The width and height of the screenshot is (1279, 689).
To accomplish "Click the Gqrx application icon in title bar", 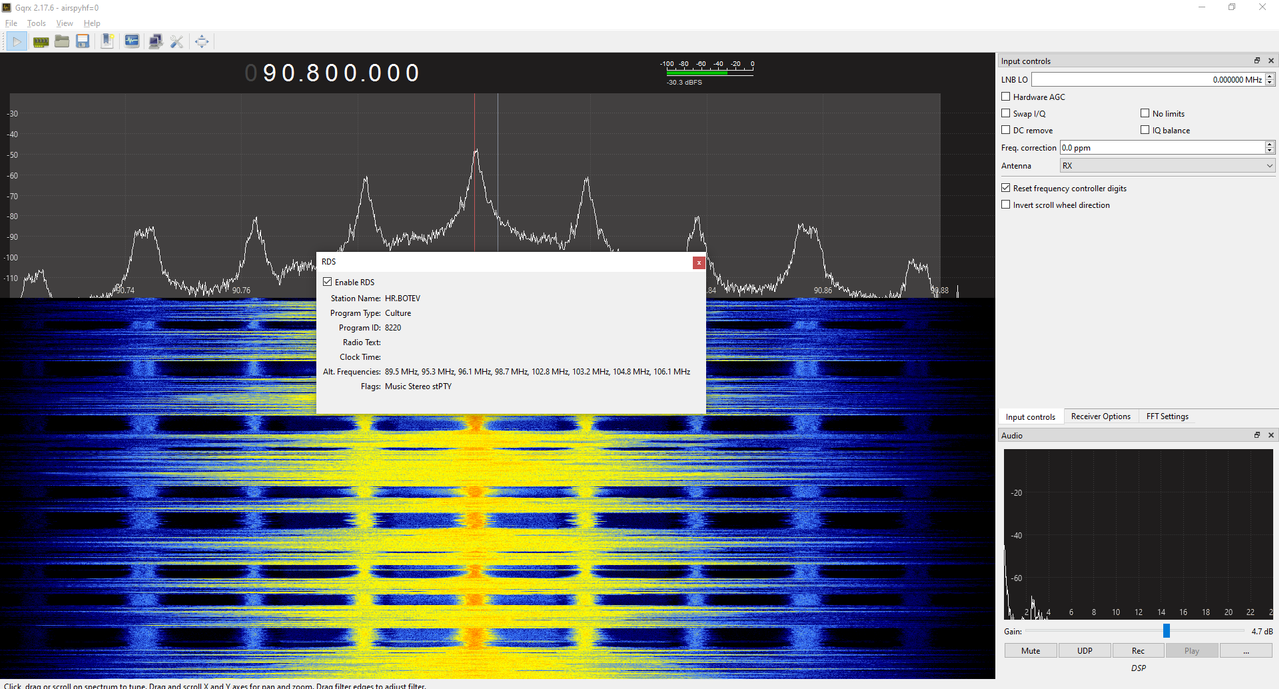I will (x=7, y=7).
